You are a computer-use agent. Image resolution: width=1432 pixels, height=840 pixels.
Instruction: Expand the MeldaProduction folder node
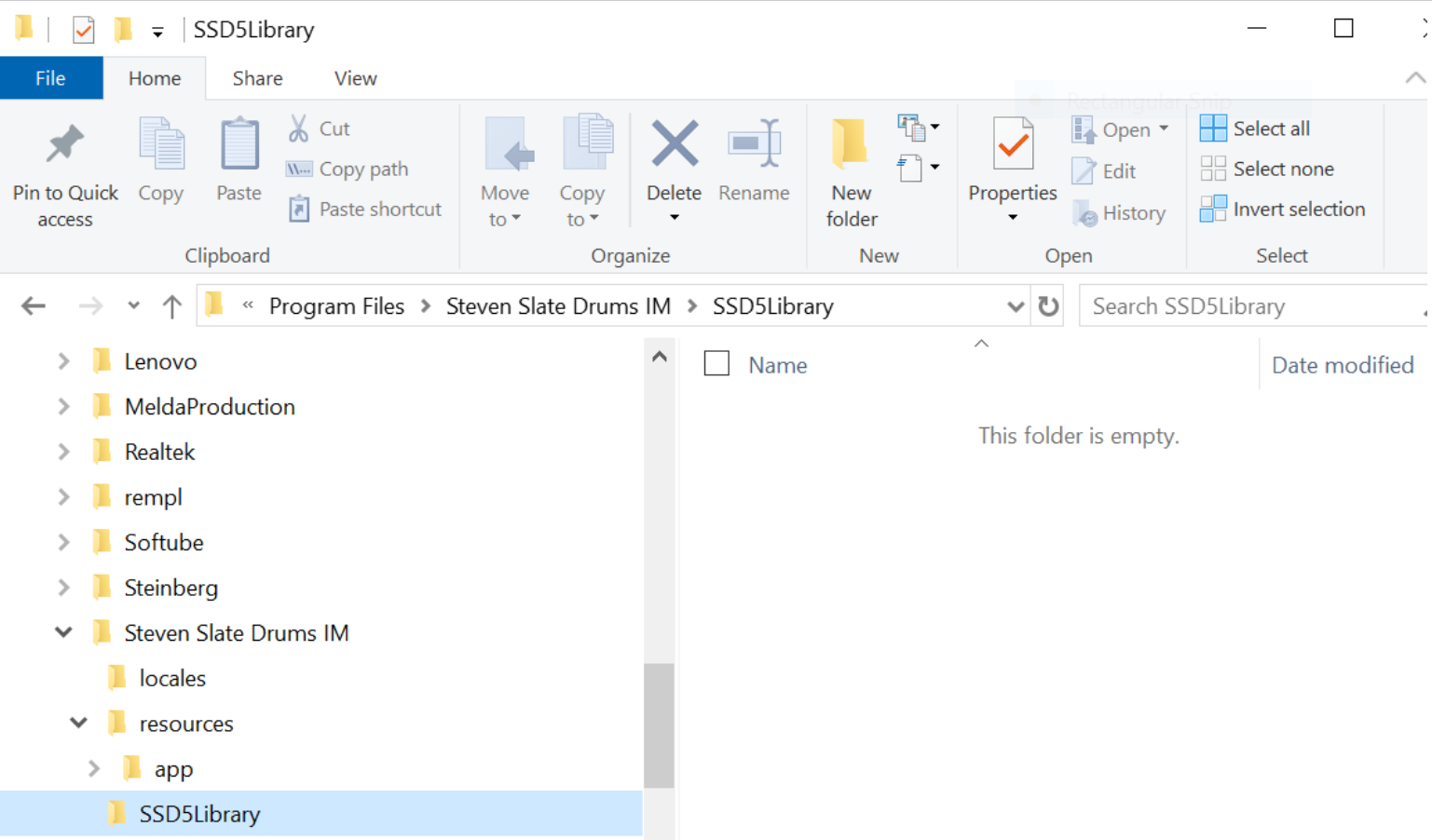click(63, 407)
